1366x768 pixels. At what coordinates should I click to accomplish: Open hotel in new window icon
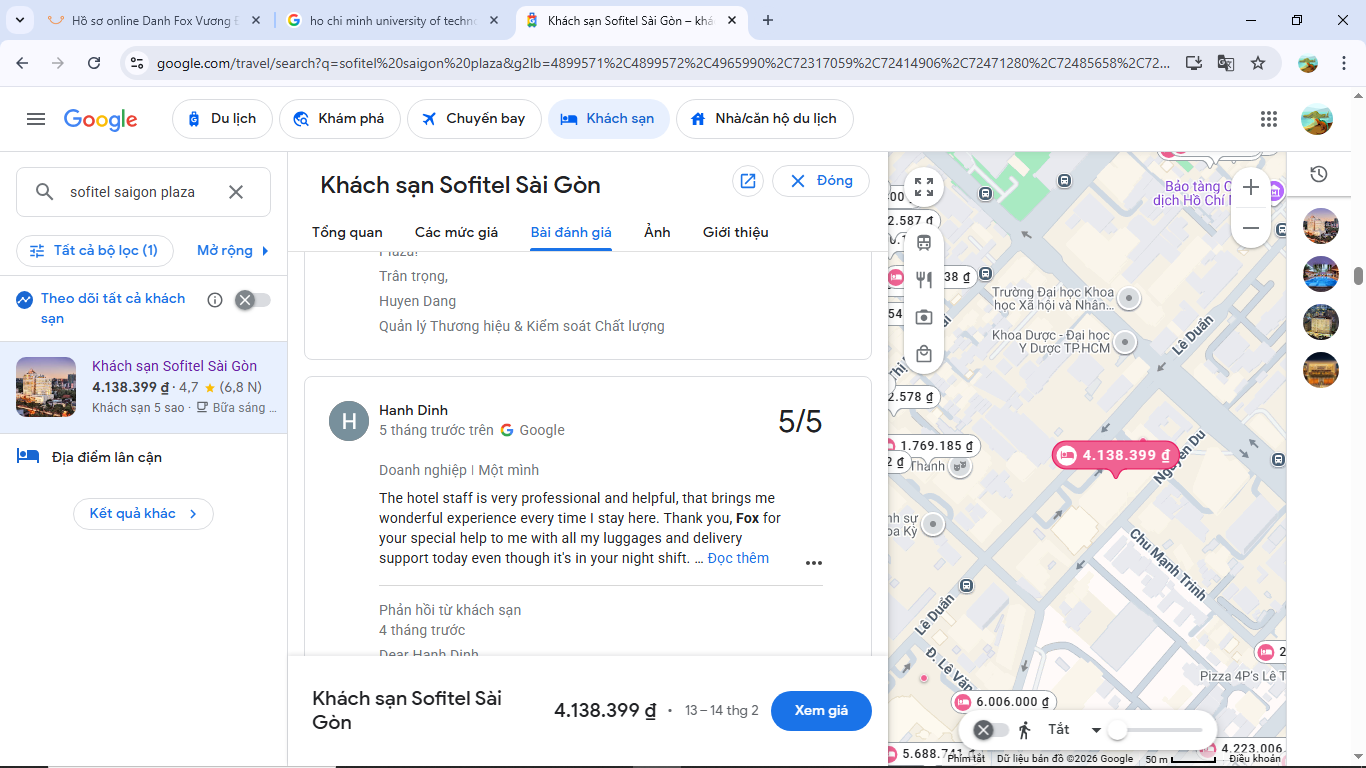(747, 181)
